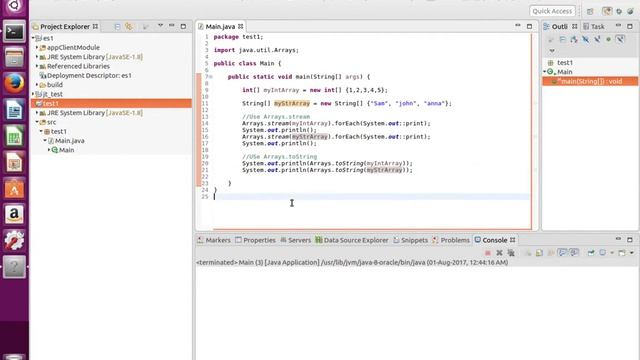Open Ubuntu Software Center in launcher
The width and height of the screenshot is (640, 360).
(x=14, y=189)
